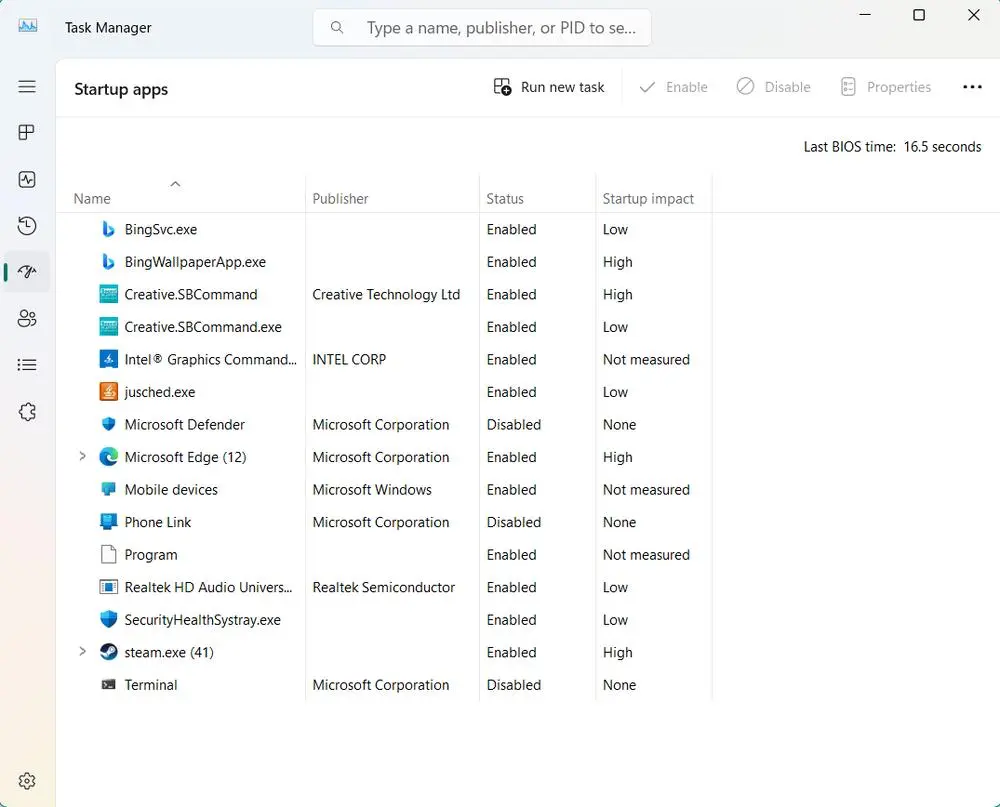The width and height of the screenshot is (1000, 807).
Task: Click Run new task button
Action: click(x=549, y=87)
